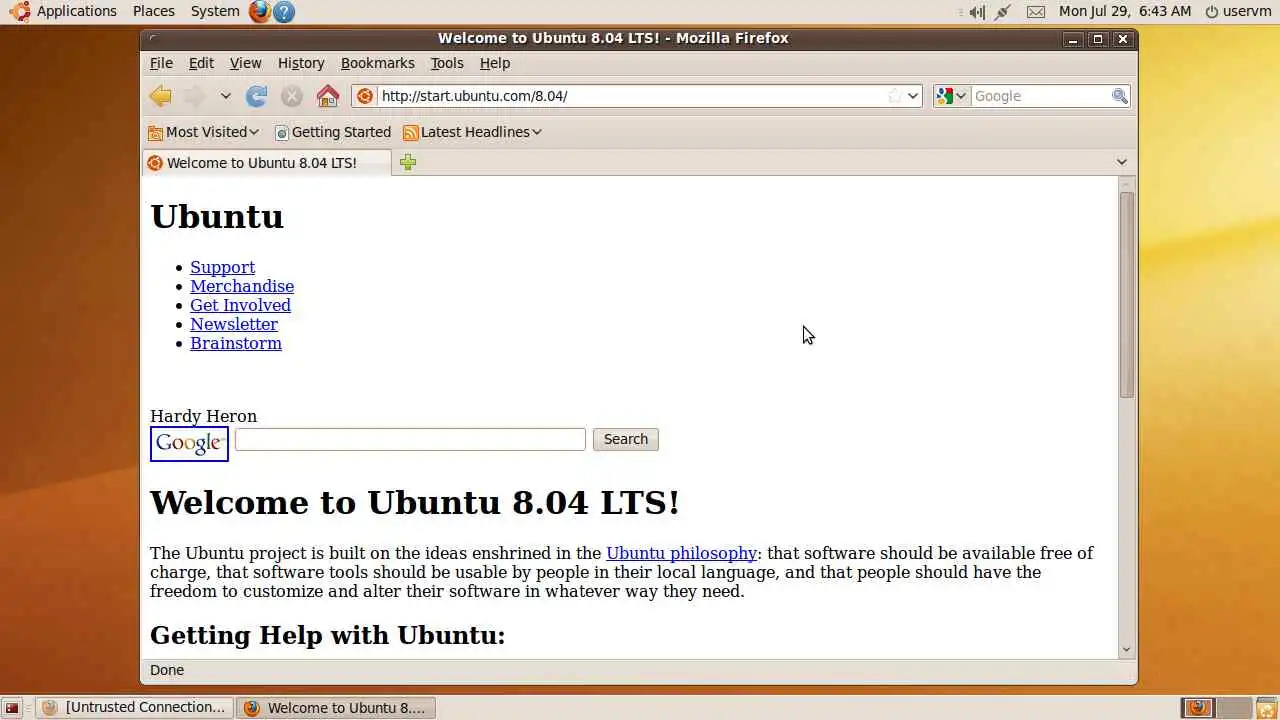
Task: Open the Trash icon in bottom panel
Action: coord(1265,708)
